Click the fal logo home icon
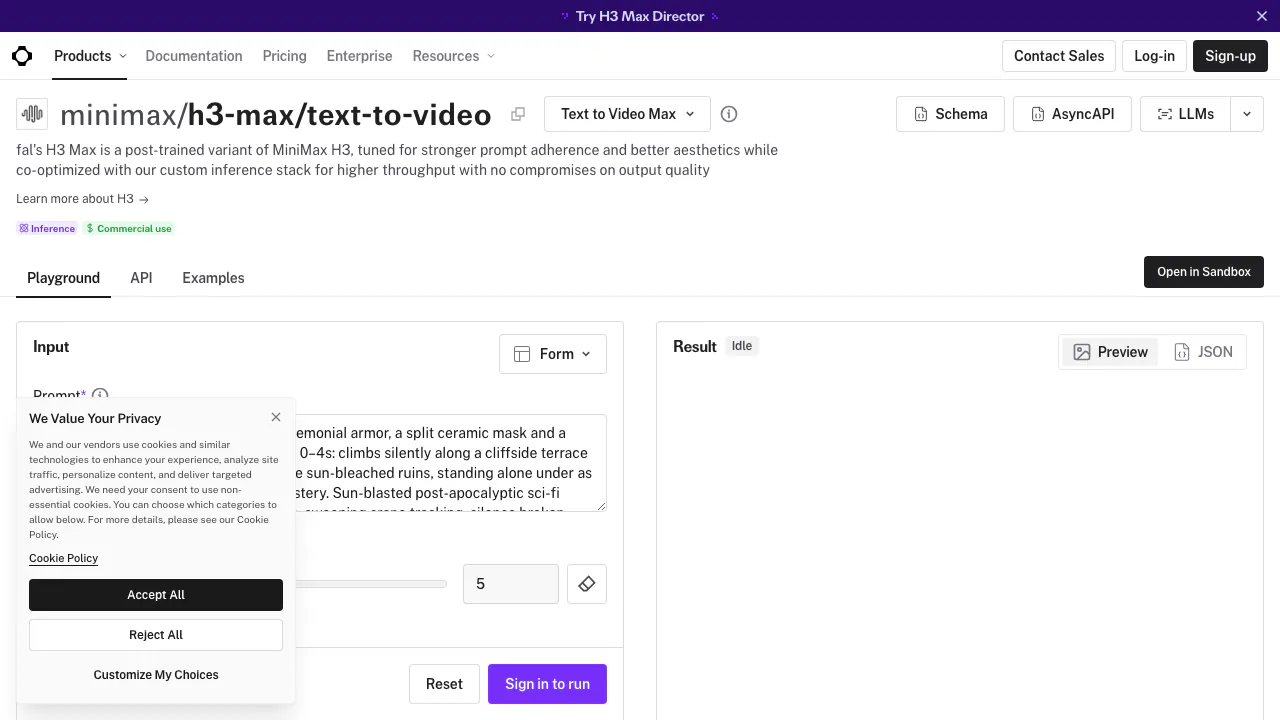The width and height of the screenshot is (1280, 720). click(x=22, y=56)
